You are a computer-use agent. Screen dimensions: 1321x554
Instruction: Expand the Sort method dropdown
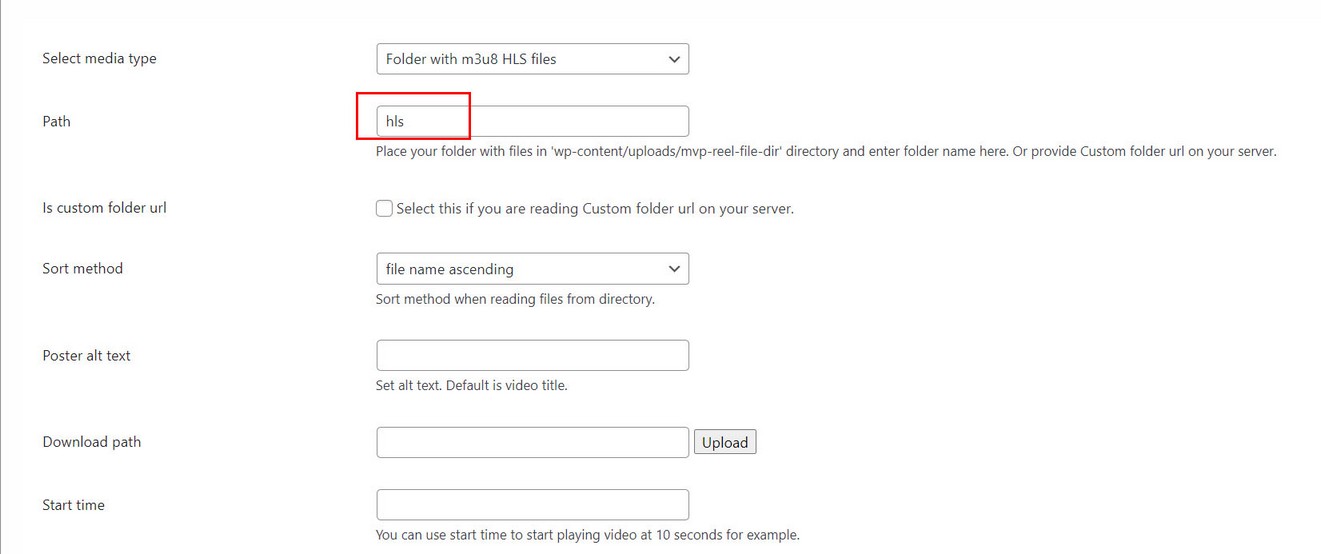pyautogui.click(x=532, y=269)
